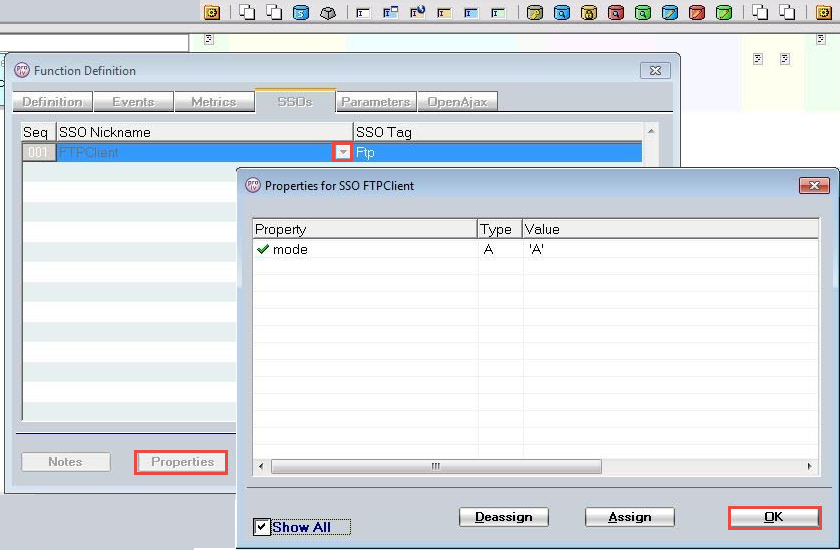Image resolution: width=840 pixels, height=550 pixels.
Task: Click the Assign button
Action: [x=629, y=517]
